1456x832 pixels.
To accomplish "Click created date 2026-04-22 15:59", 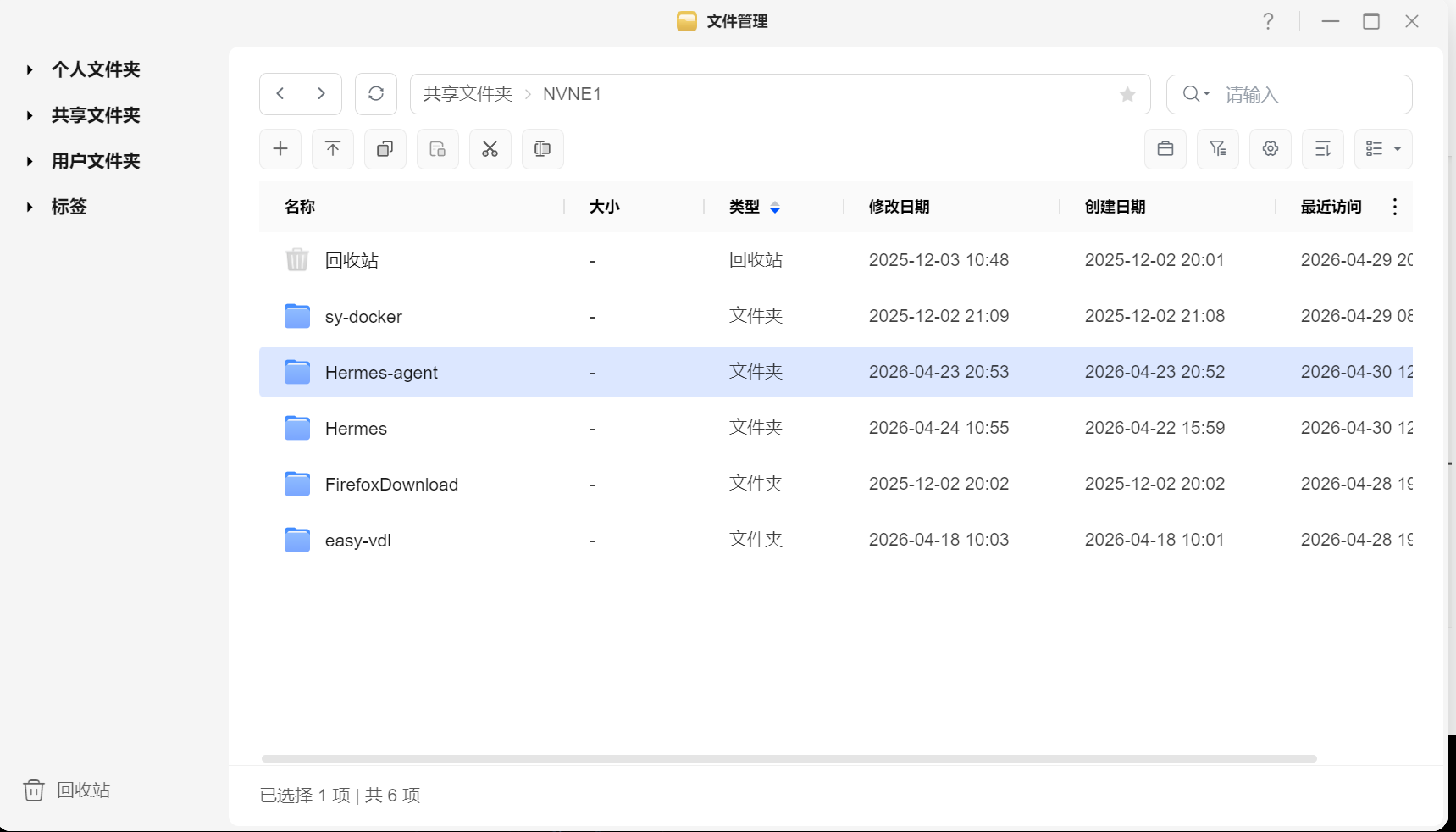I will (x=1154, y=428).
